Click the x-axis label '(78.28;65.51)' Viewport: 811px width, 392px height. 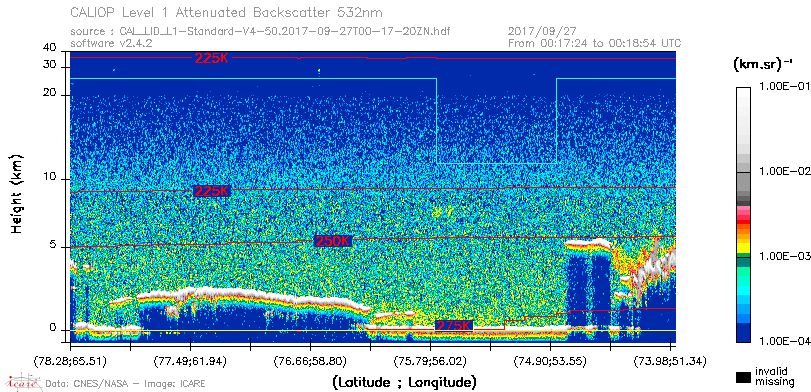70,360
